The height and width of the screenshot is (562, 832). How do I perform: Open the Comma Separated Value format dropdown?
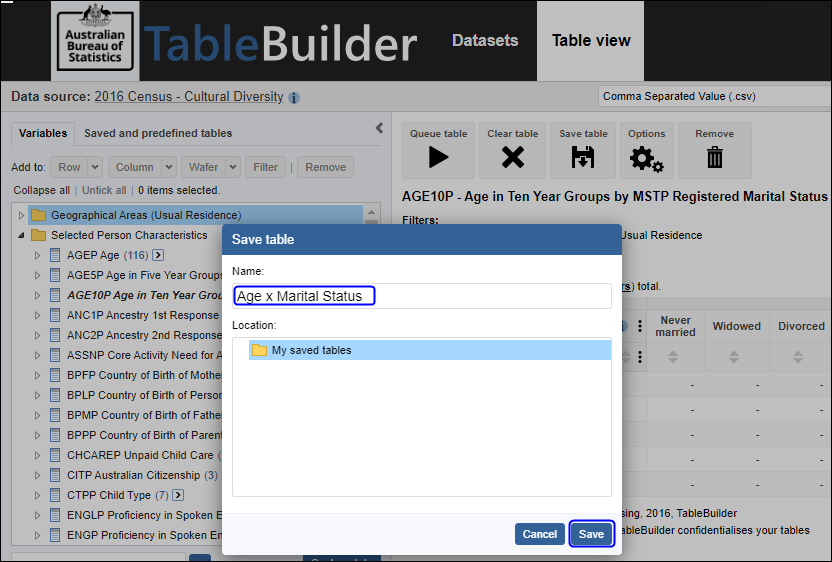[714, 97]
